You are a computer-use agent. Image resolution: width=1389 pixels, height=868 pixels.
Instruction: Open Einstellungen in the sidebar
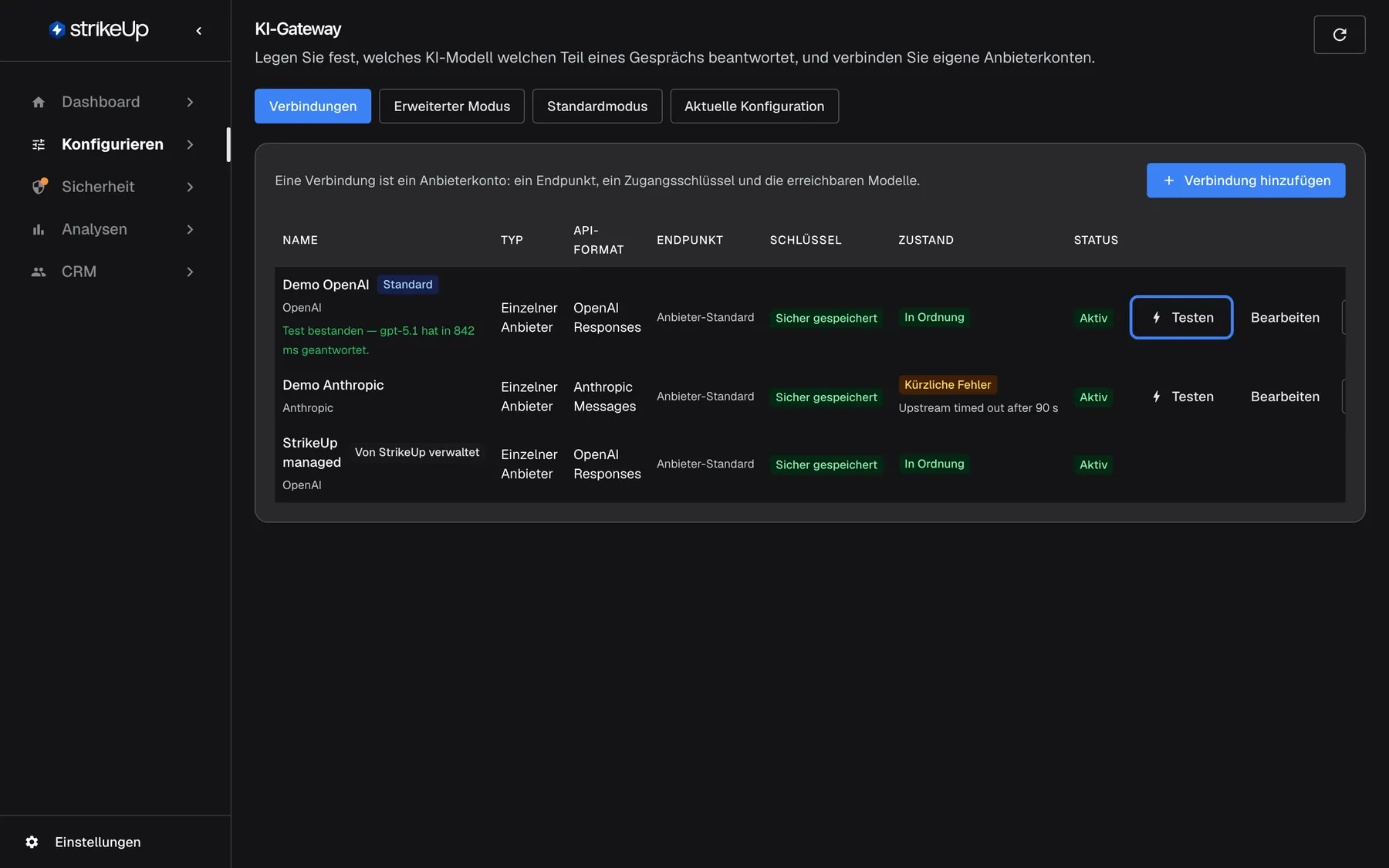(x=97, y=842)
